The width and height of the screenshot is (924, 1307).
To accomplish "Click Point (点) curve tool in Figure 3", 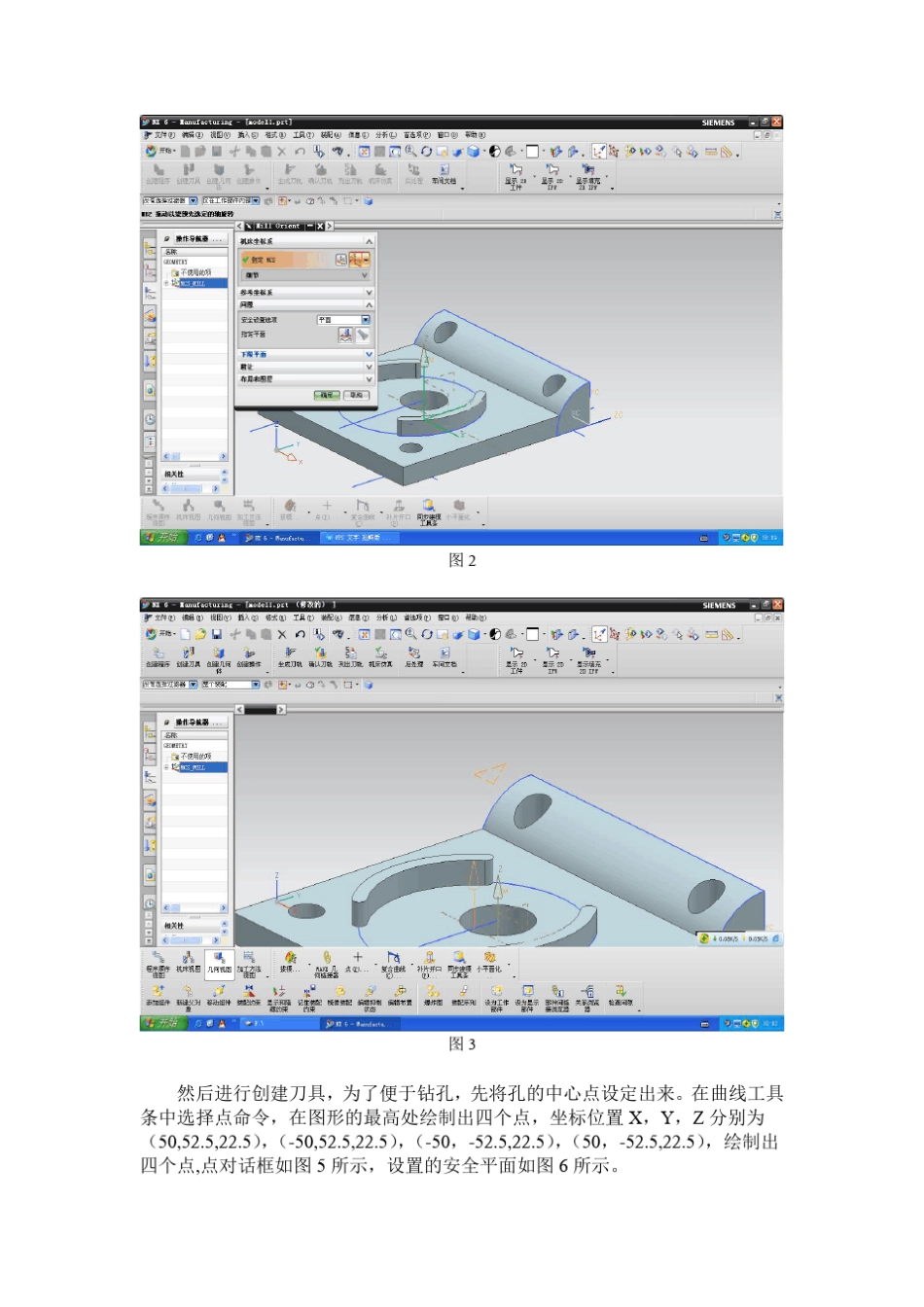I will click(x=357, y=961).
